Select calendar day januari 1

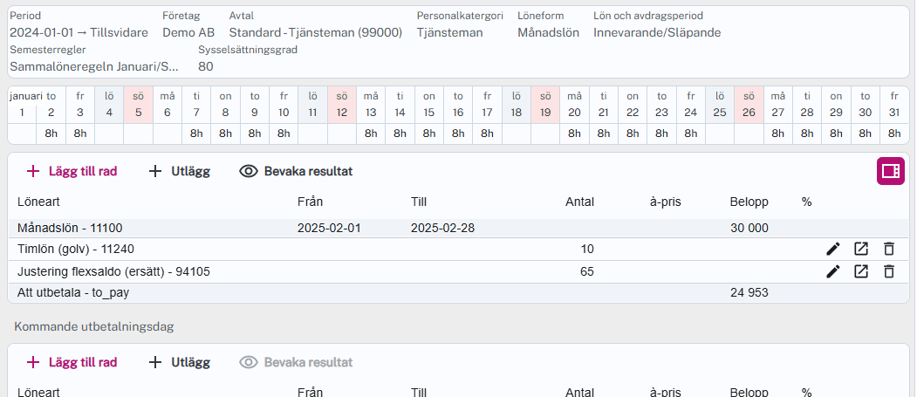tap(22, 104)
